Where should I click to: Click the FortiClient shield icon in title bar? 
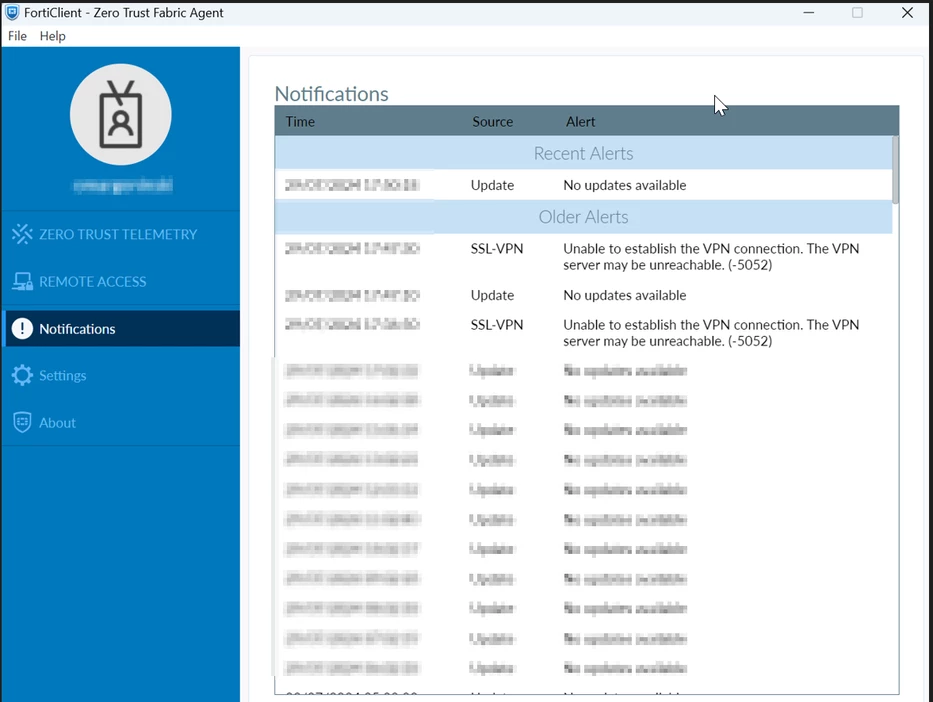point(12,12)
